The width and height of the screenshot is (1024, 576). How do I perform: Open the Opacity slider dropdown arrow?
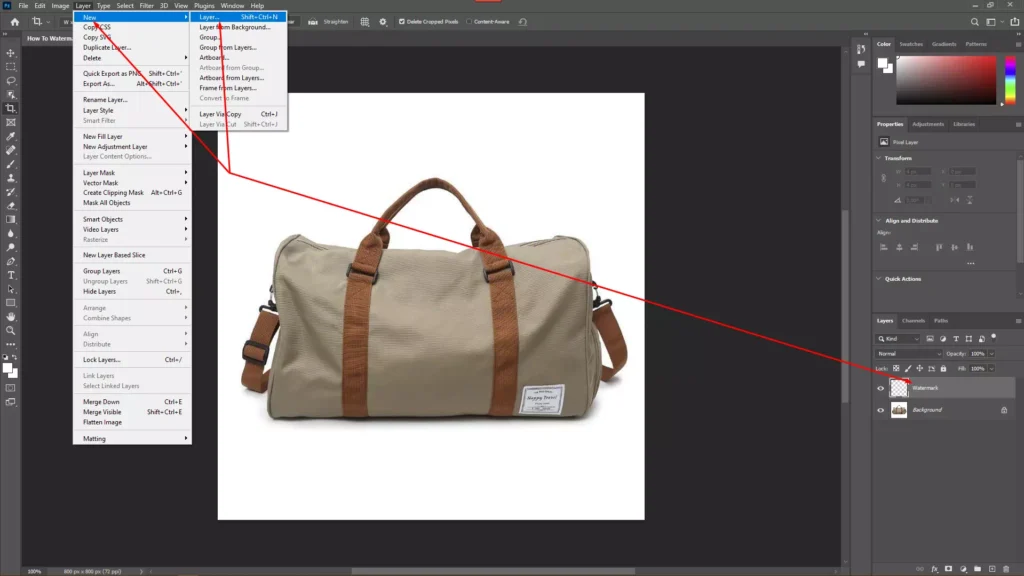[991, 354]
